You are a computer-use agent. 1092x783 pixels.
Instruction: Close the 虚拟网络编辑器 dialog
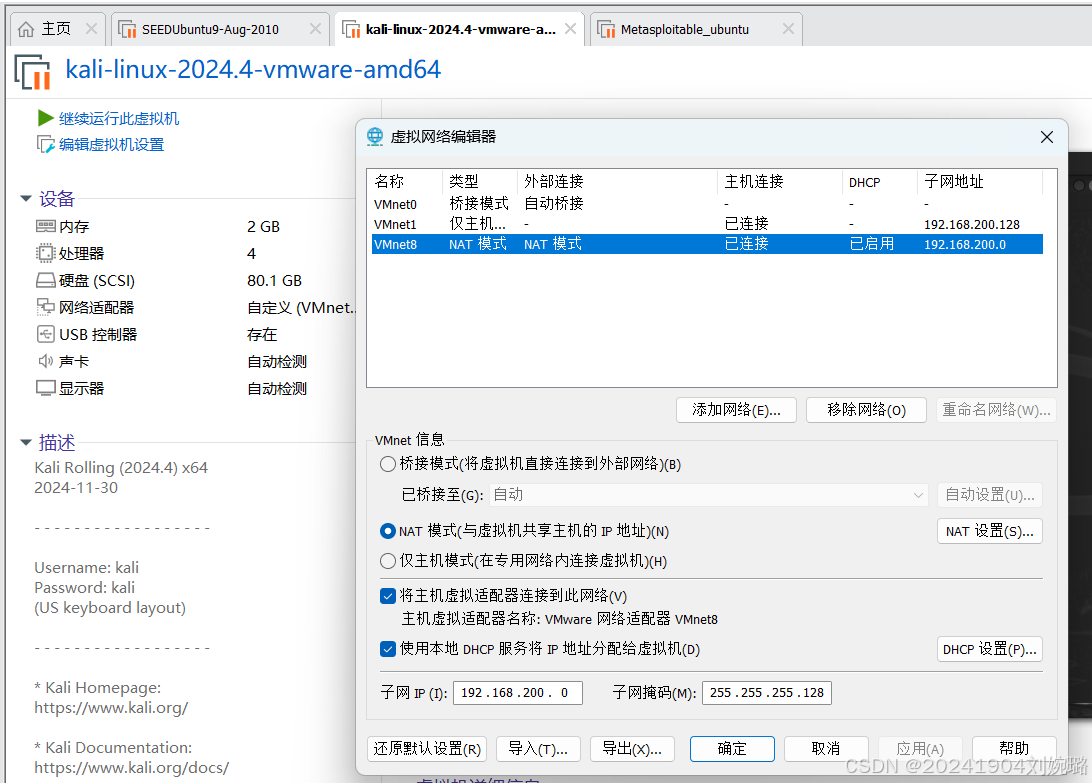coord(1047,137)
